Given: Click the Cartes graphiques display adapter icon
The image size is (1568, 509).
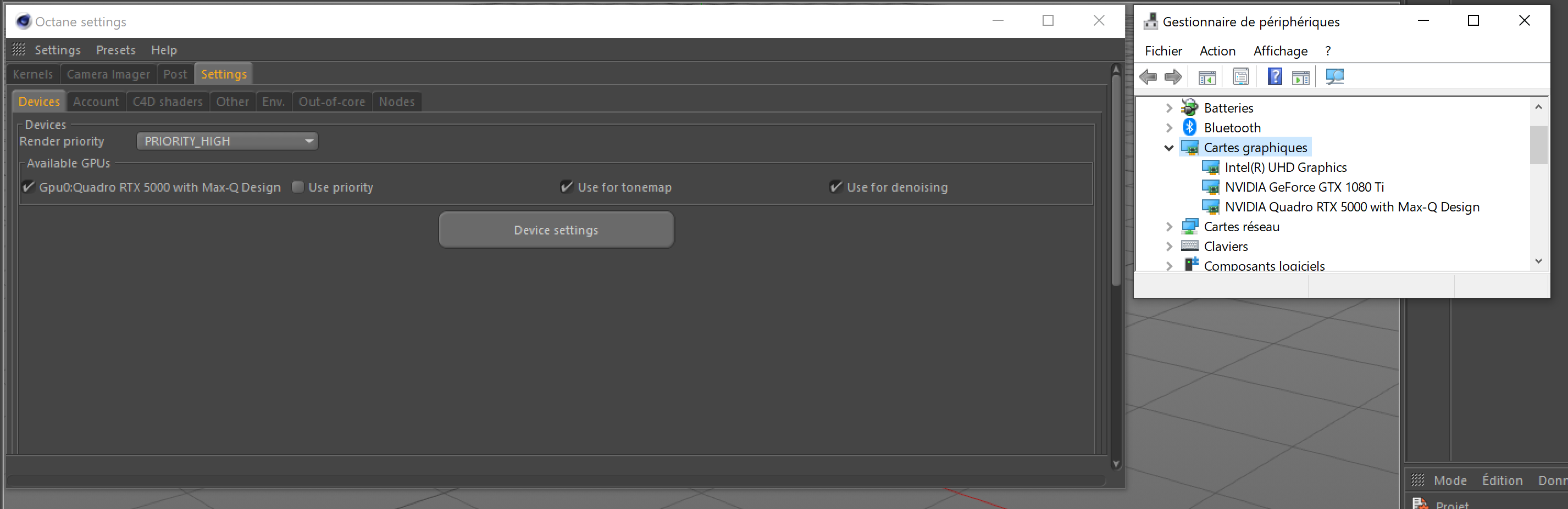Looking at the screenshot, I should tap(1190, 147).
